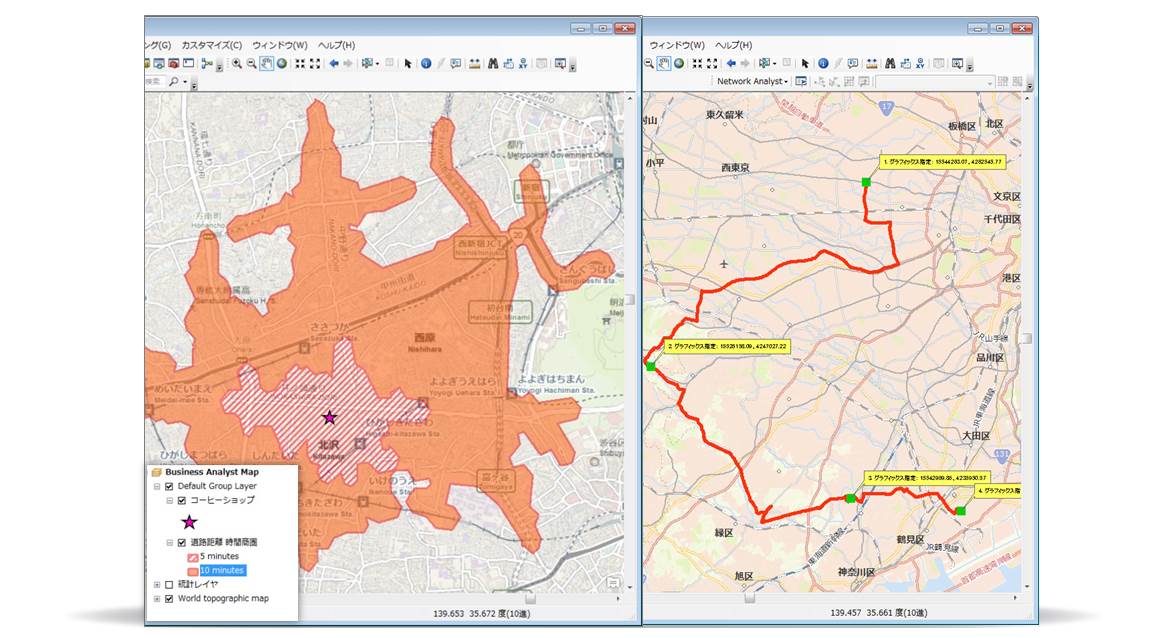The image size is (1166, 638).
Task: Collapse コーヒーショップ layer node
Action: click(170, 500)
